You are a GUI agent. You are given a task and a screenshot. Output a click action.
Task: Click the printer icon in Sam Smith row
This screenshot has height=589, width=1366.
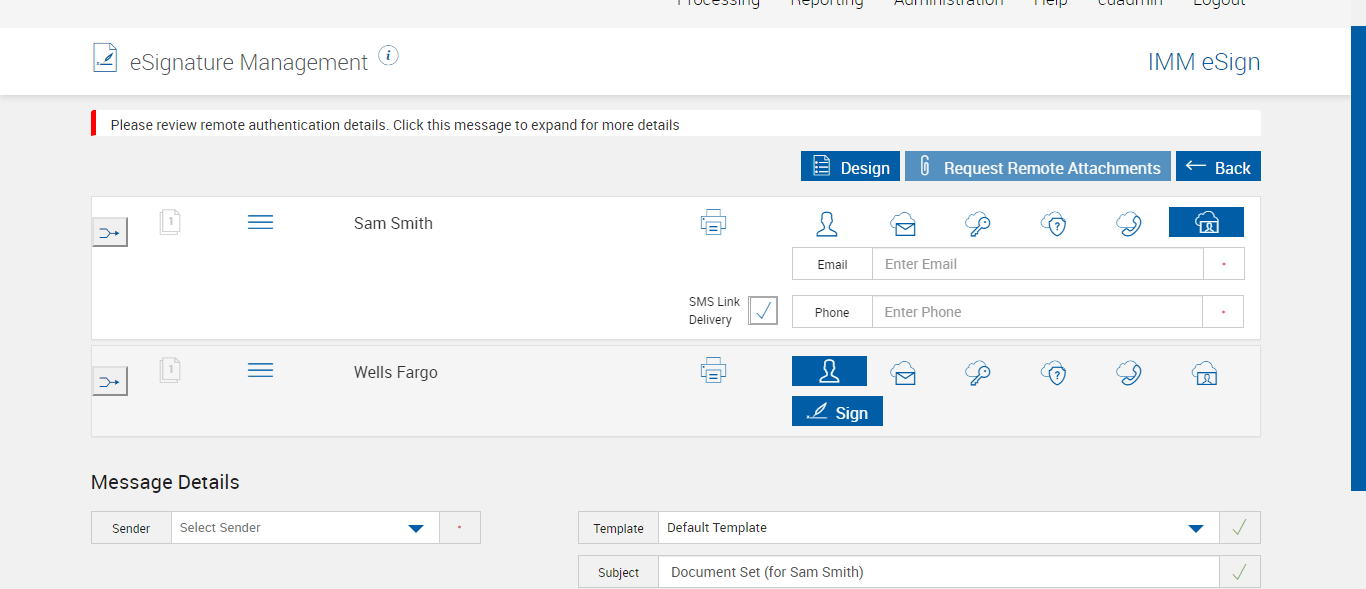tap(713, 223)
